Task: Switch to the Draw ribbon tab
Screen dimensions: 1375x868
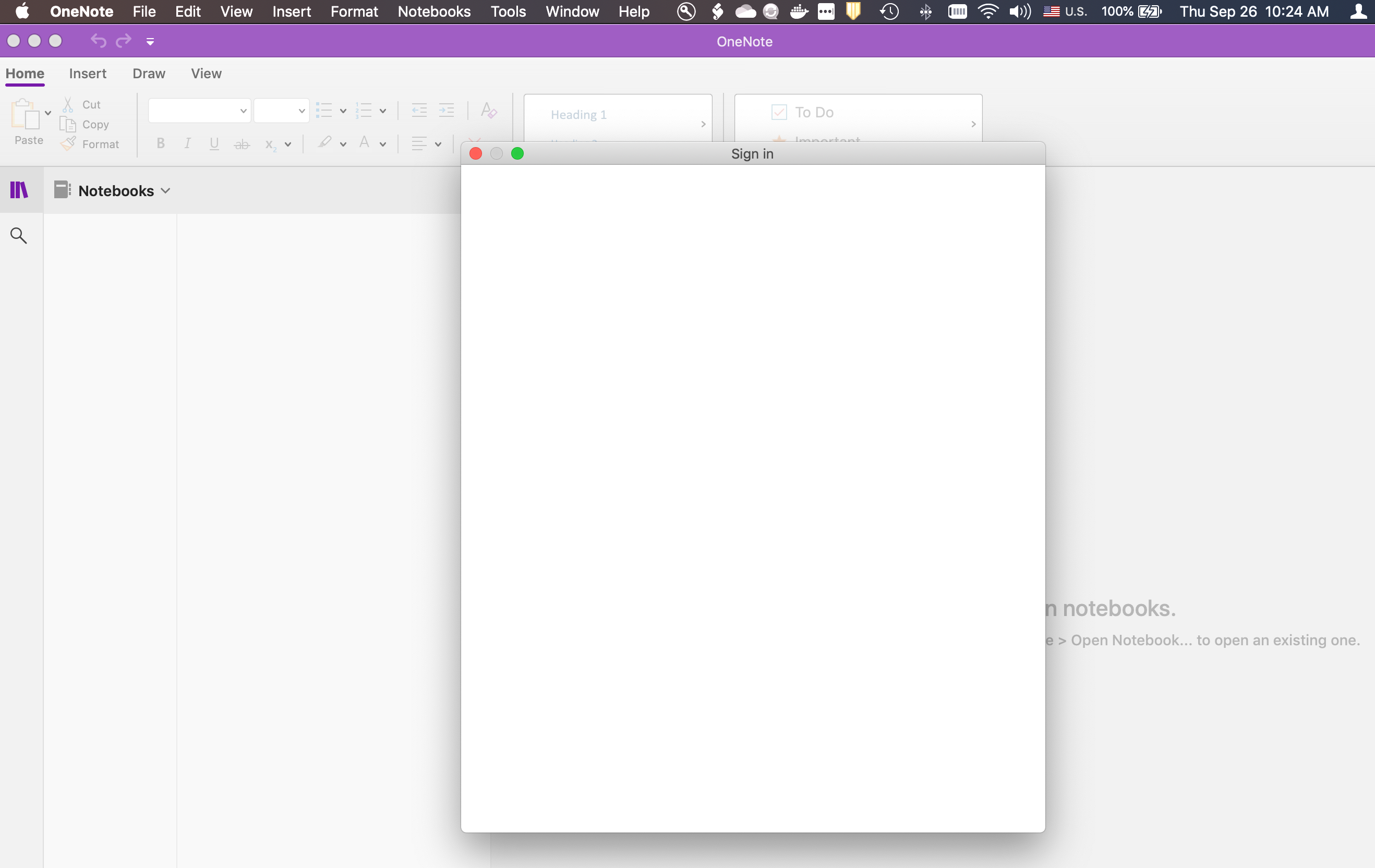Action: click(149, 74)
